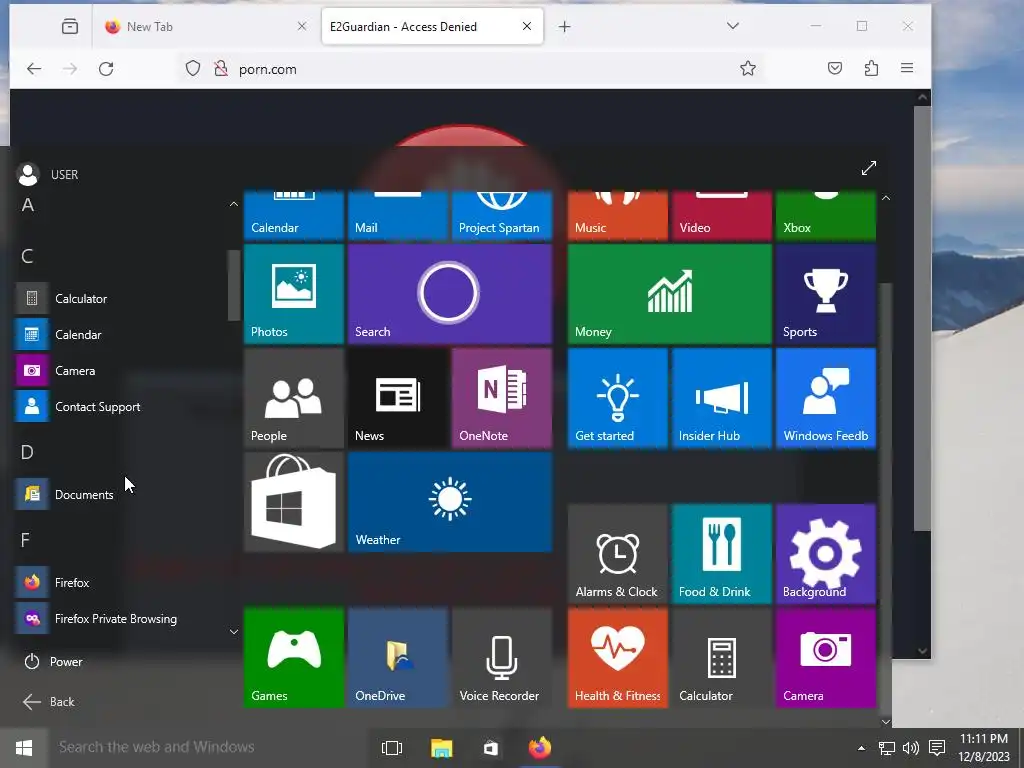1024x768 pixels.
Task: Open the Calendar tile
Action: (x=294, y=216)
